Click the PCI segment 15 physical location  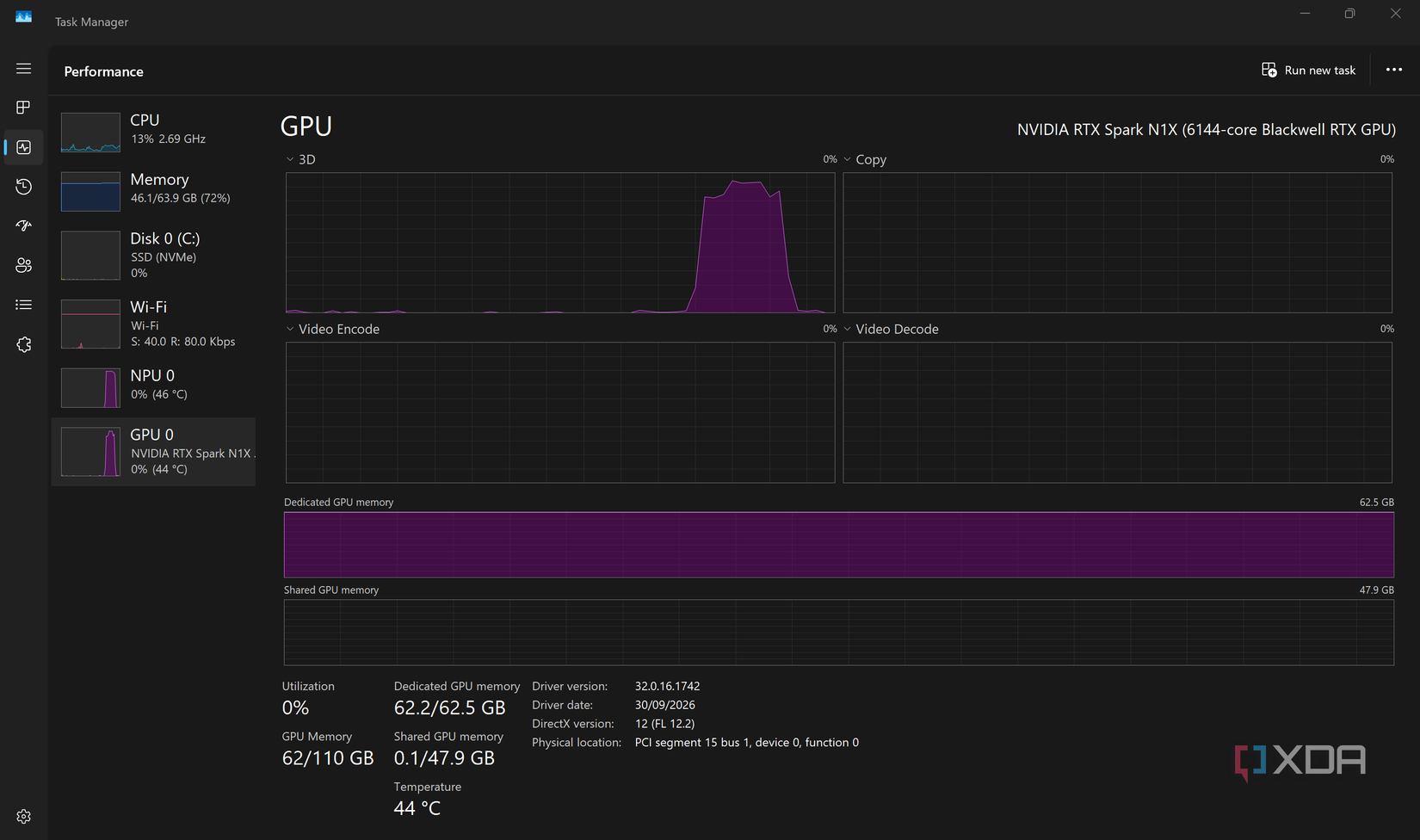746,743
